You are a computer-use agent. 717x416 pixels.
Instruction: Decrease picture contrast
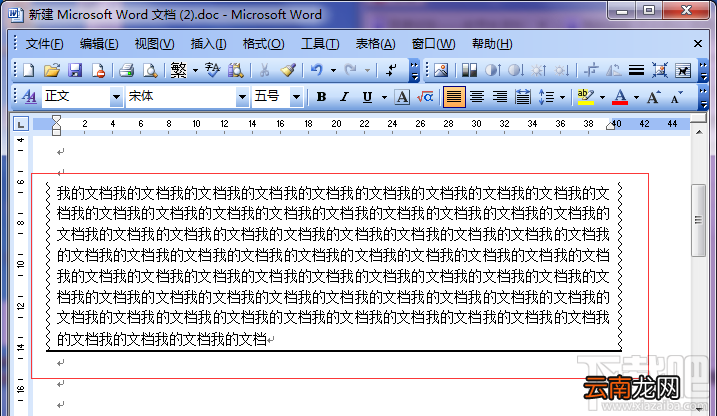click(x=516, y=70)
